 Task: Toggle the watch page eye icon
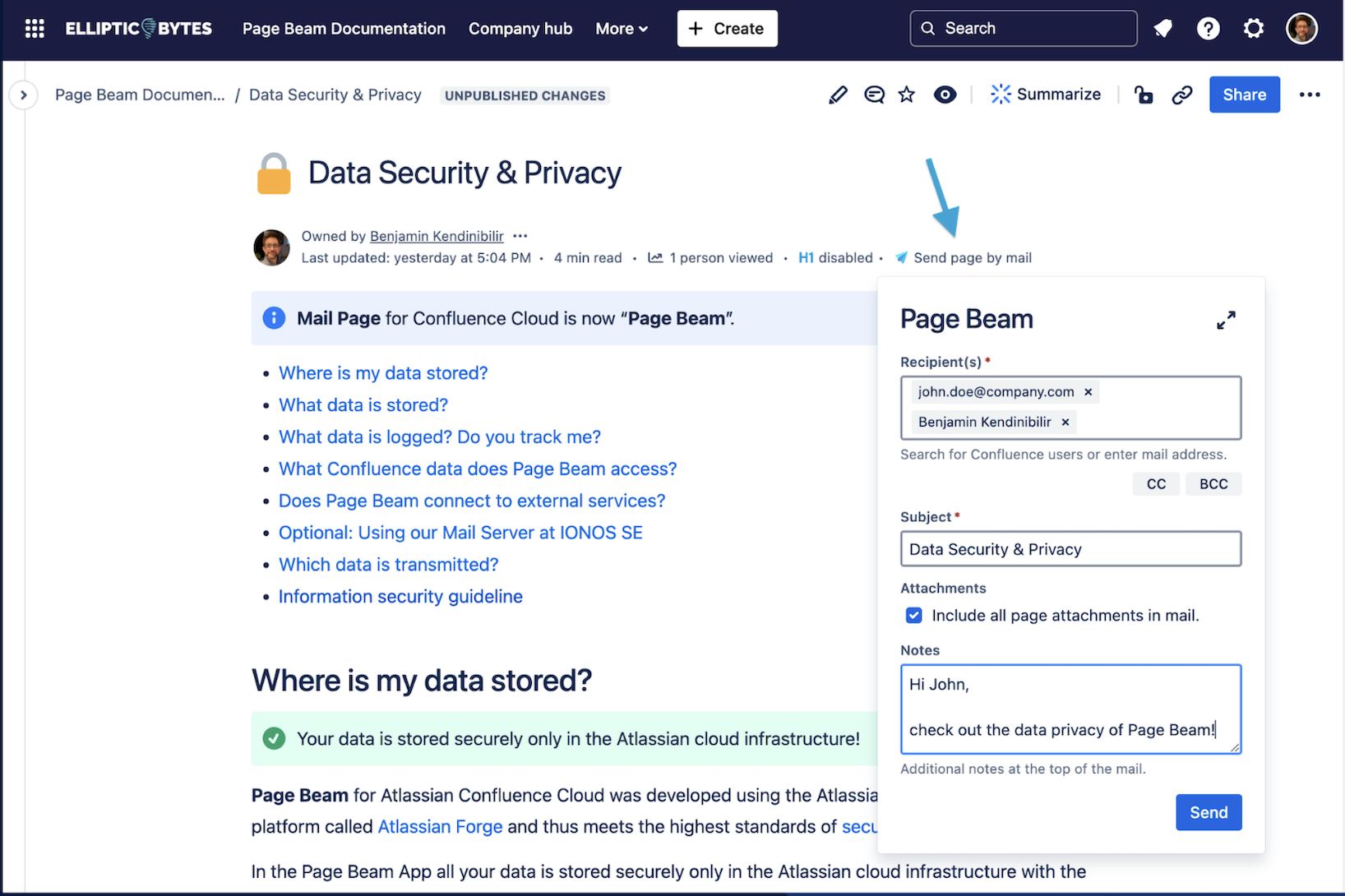click(945, 95)
